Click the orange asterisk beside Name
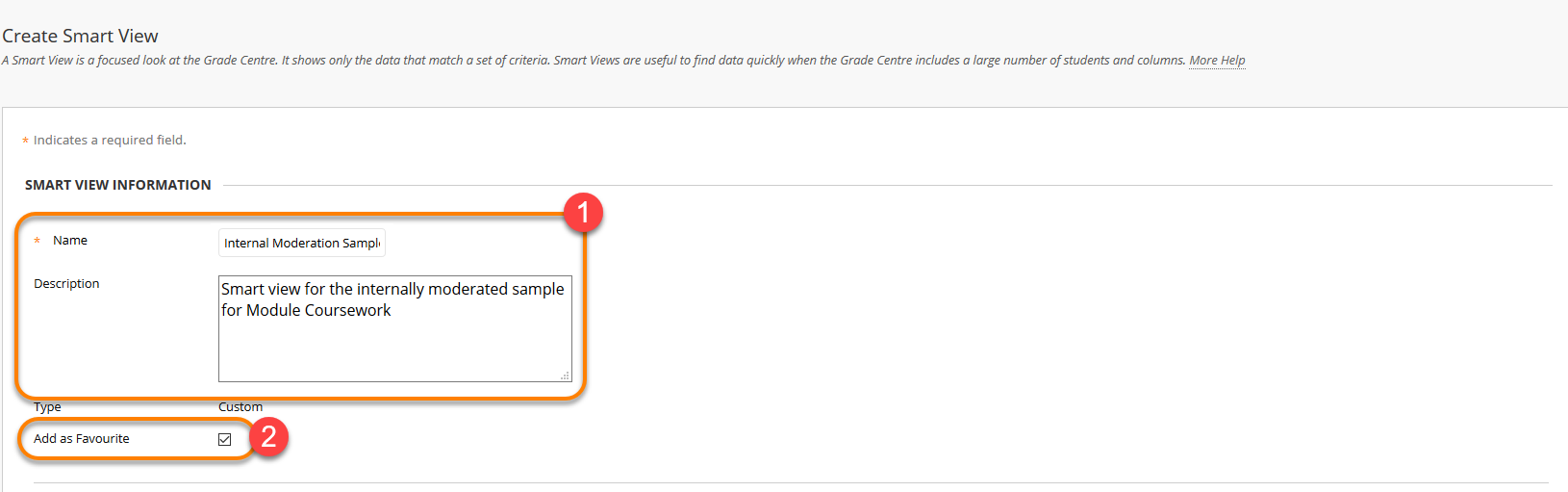The width and height of the screenshot is (1568, 492). point(38,241)
